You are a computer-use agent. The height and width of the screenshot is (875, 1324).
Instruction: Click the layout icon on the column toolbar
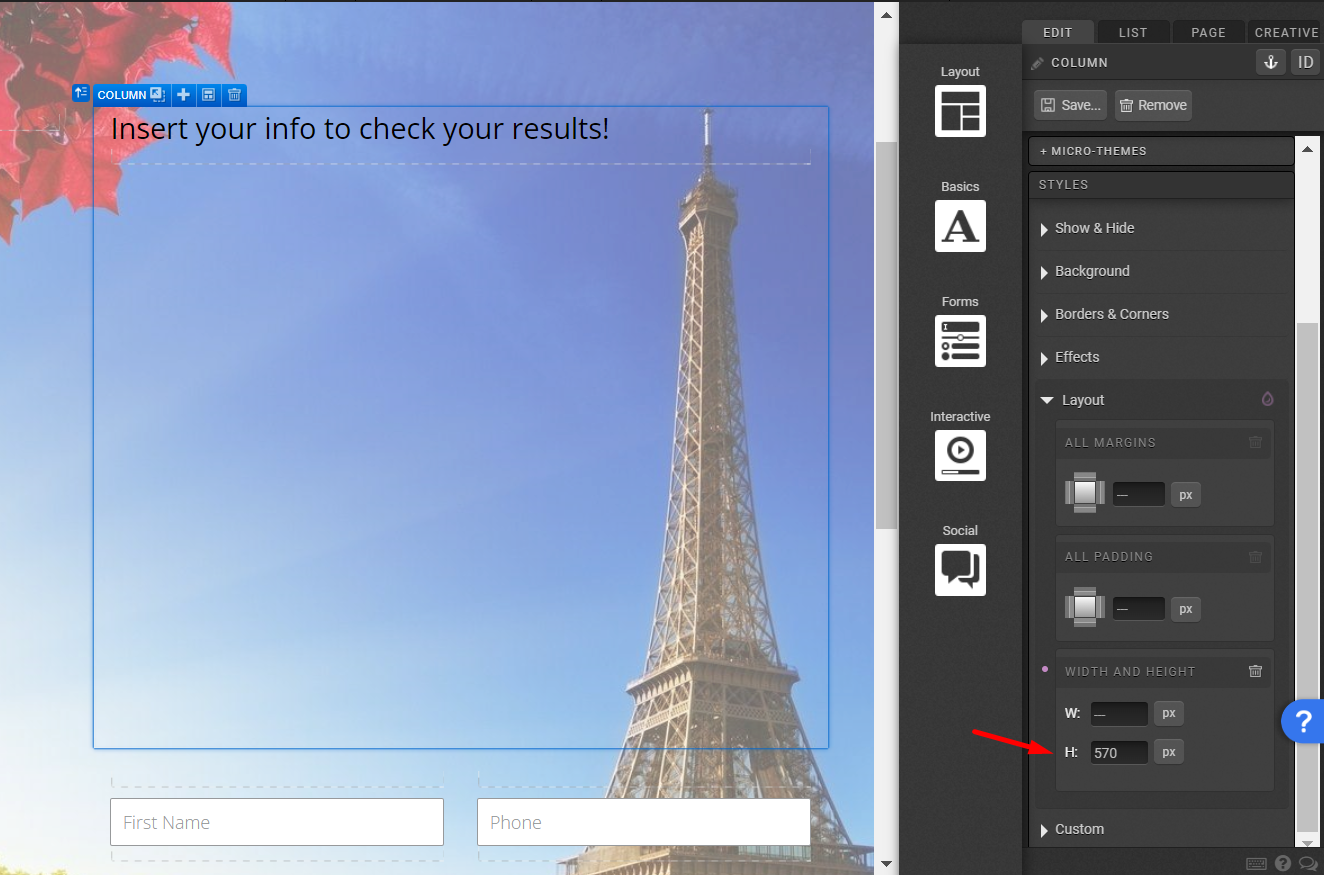208,95
